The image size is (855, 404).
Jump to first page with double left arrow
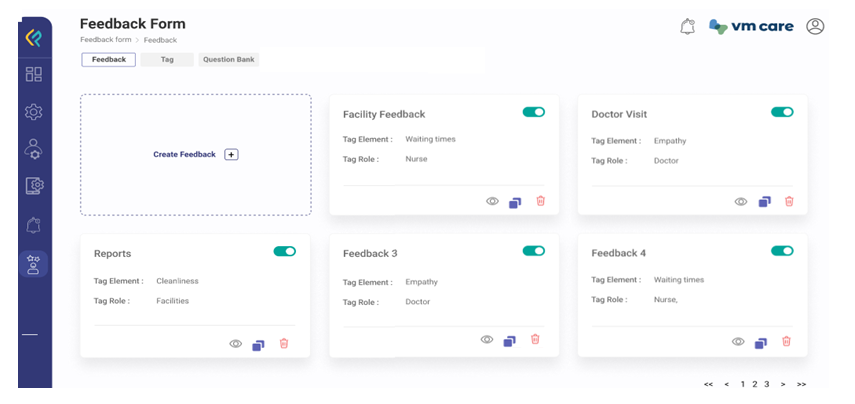(x=708, y=384)
